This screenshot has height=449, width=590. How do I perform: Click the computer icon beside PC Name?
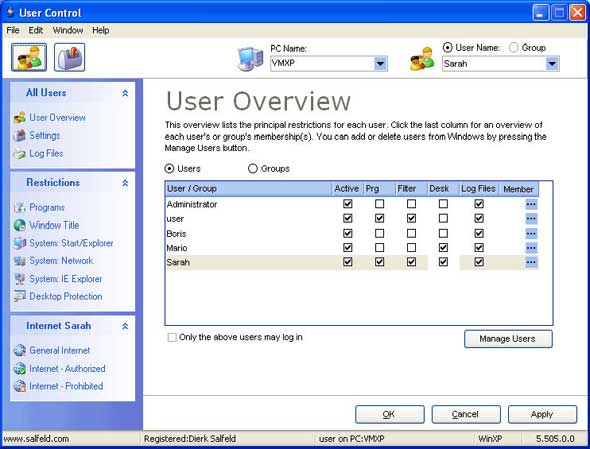pyautogui.click(x=250, y=59)
